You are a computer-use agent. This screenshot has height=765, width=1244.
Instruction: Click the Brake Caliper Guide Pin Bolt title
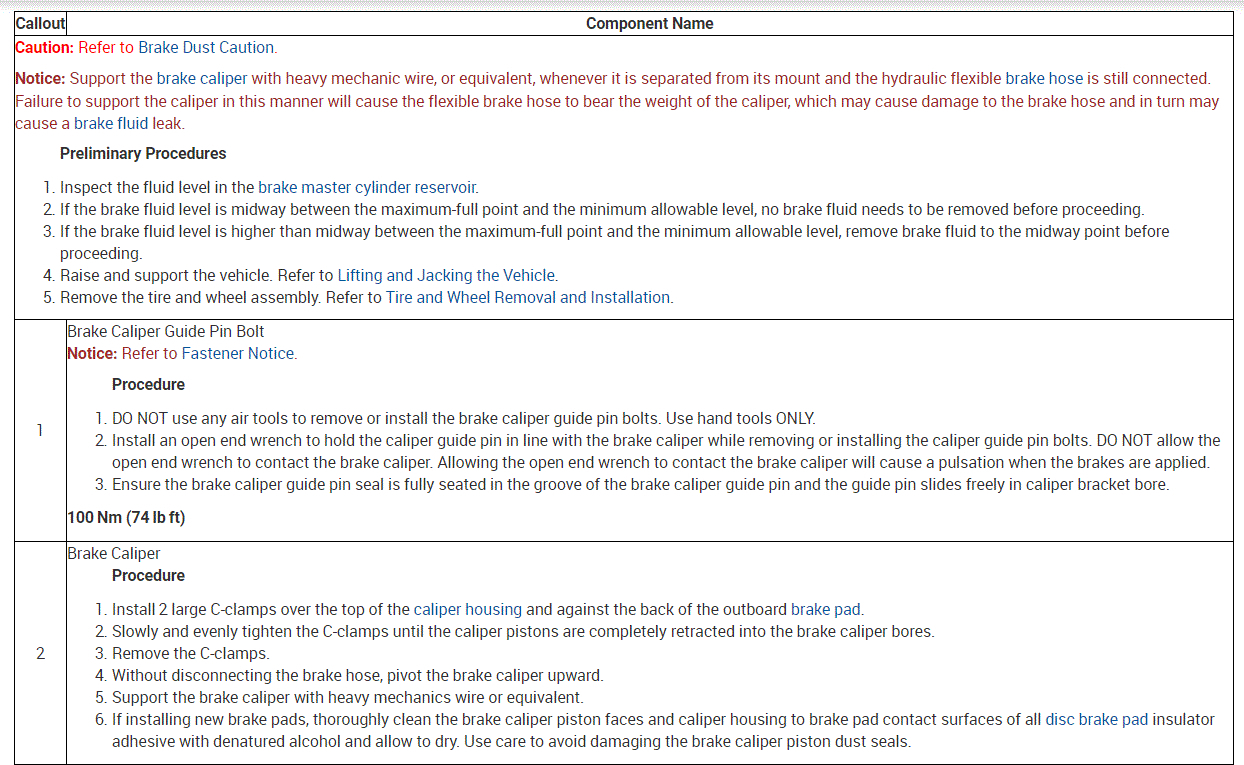(166, 331)
